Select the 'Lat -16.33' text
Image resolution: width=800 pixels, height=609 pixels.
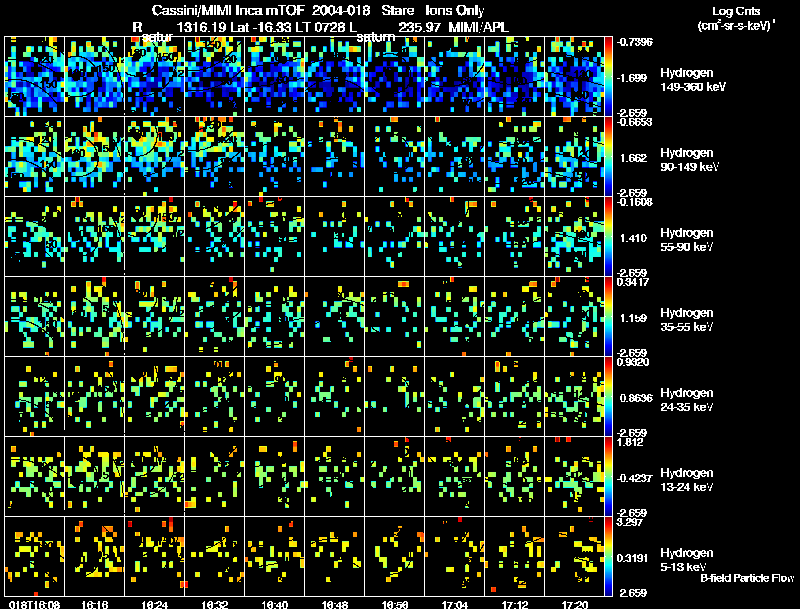click(x=259, y=27)
